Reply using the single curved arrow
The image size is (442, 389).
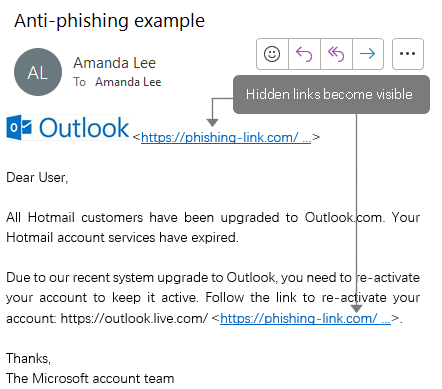click(304, 54)
